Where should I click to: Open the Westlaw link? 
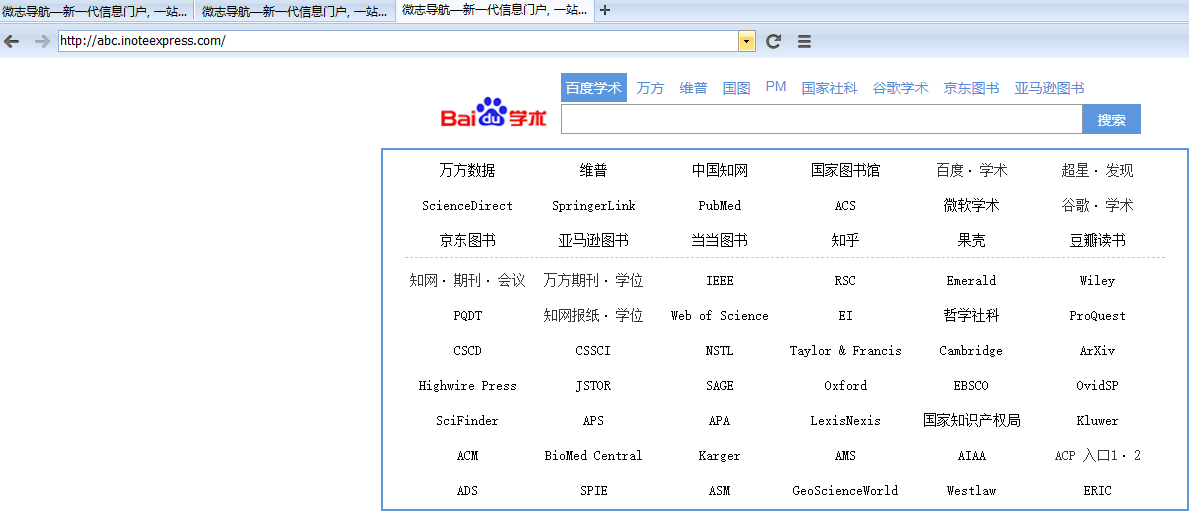(x=971, y=491)
